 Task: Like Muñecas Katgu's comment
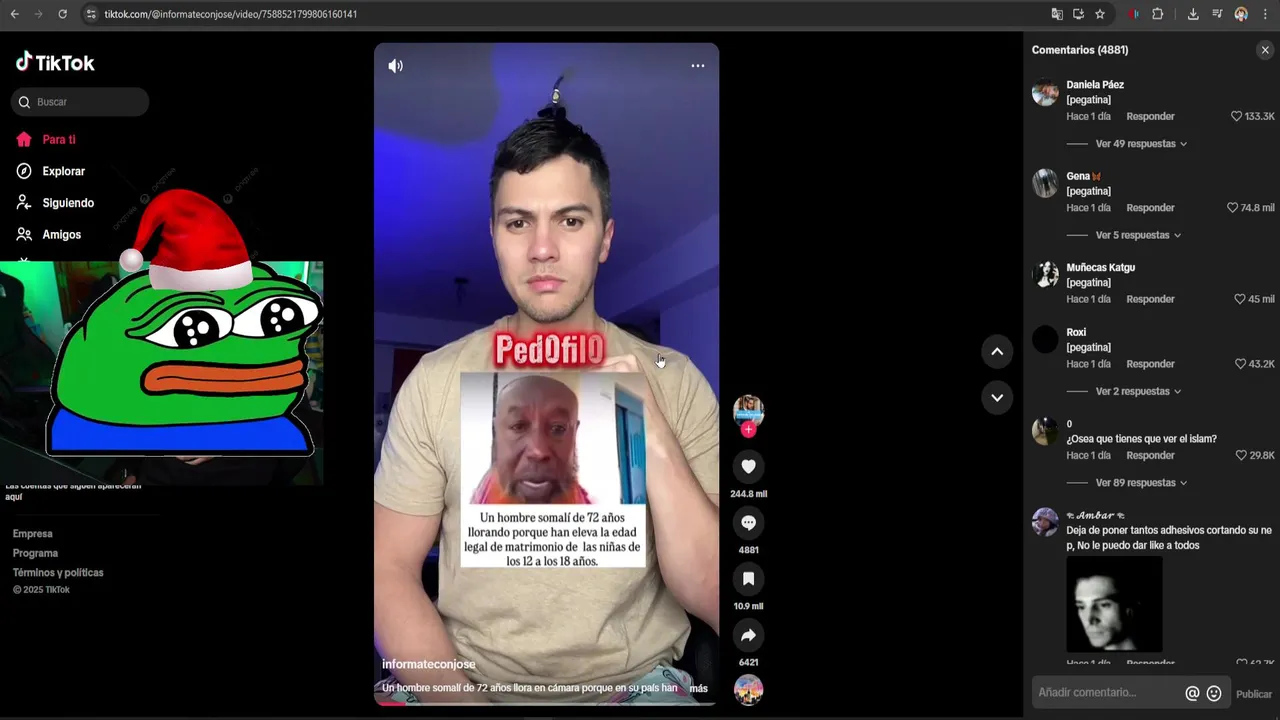1240,299
